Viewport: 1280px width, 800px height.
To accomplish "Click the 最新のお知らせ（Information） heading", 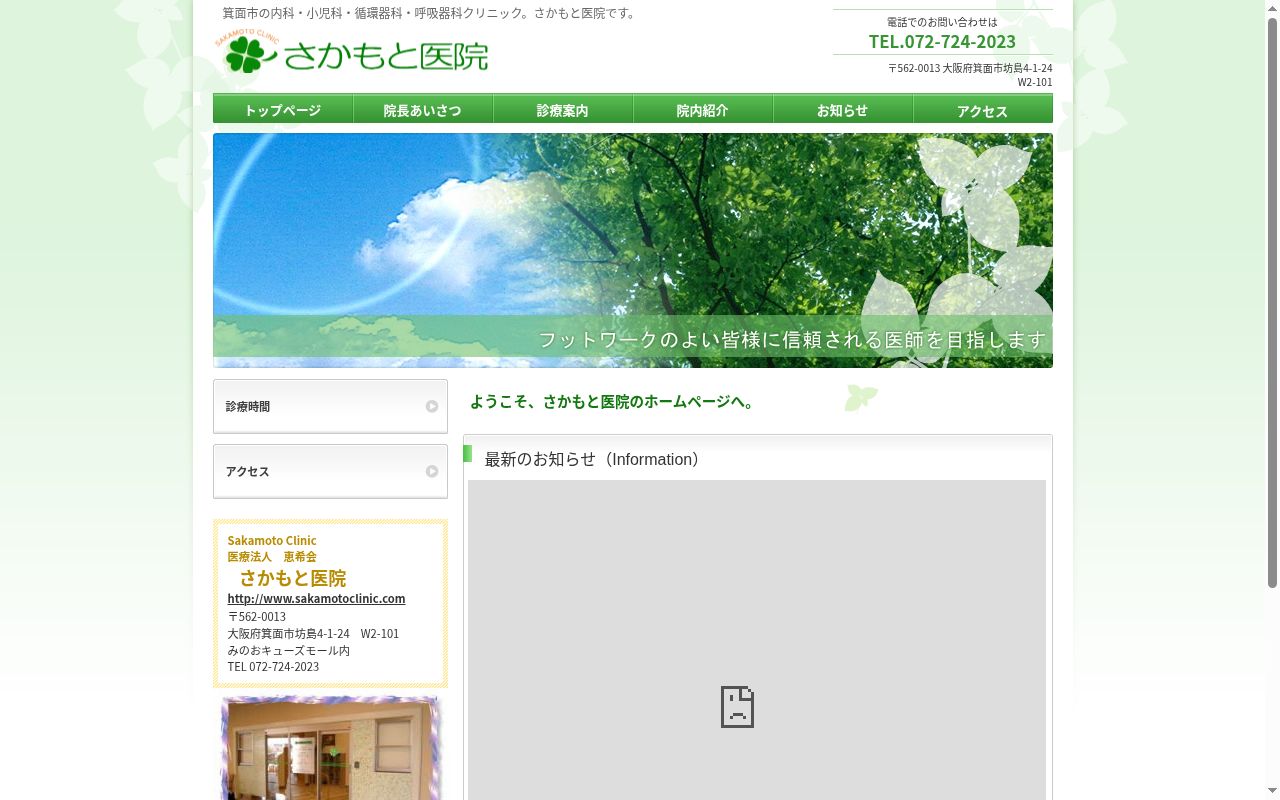I will tap(595, 459).
